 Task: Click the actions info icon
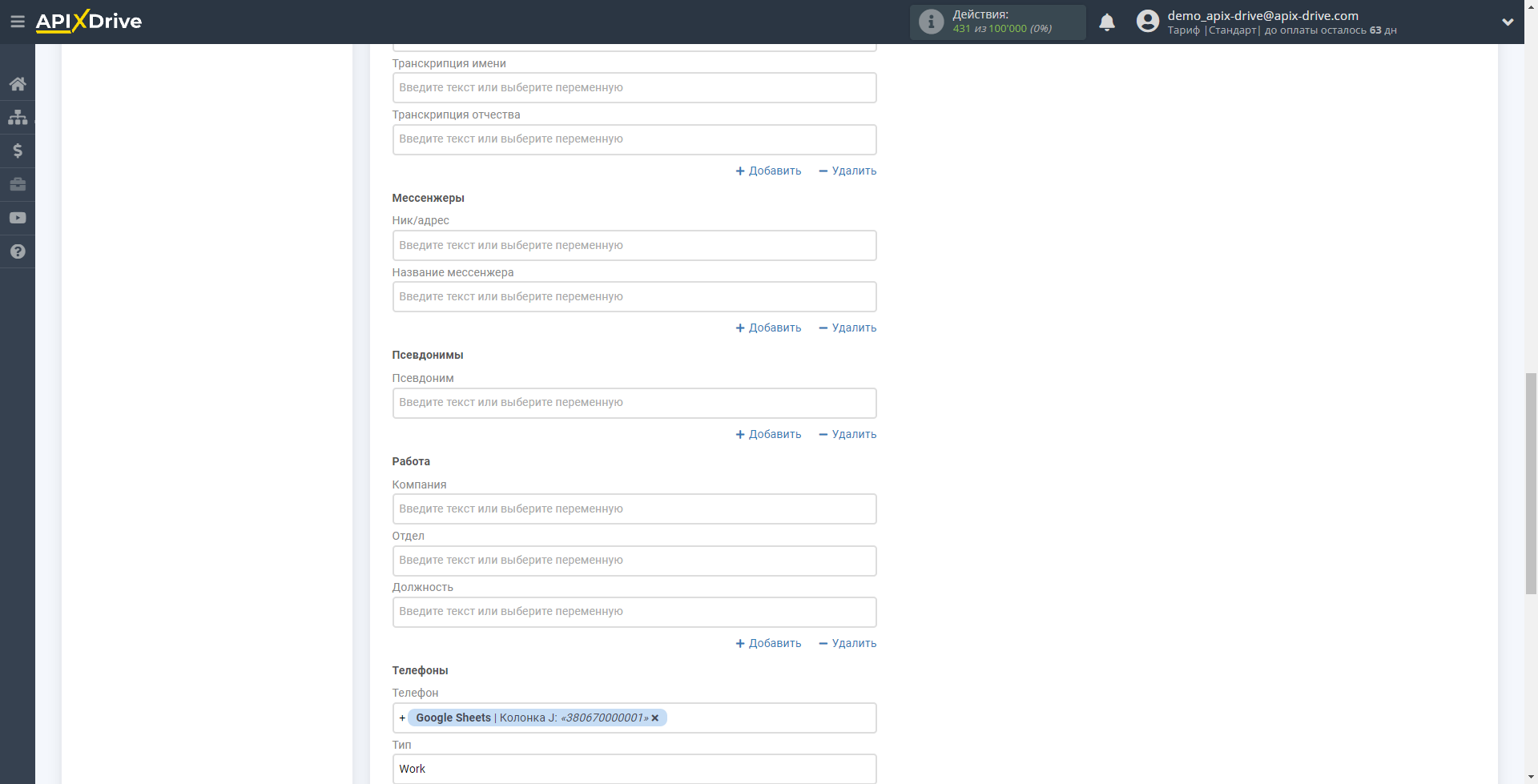click(931, 22)
